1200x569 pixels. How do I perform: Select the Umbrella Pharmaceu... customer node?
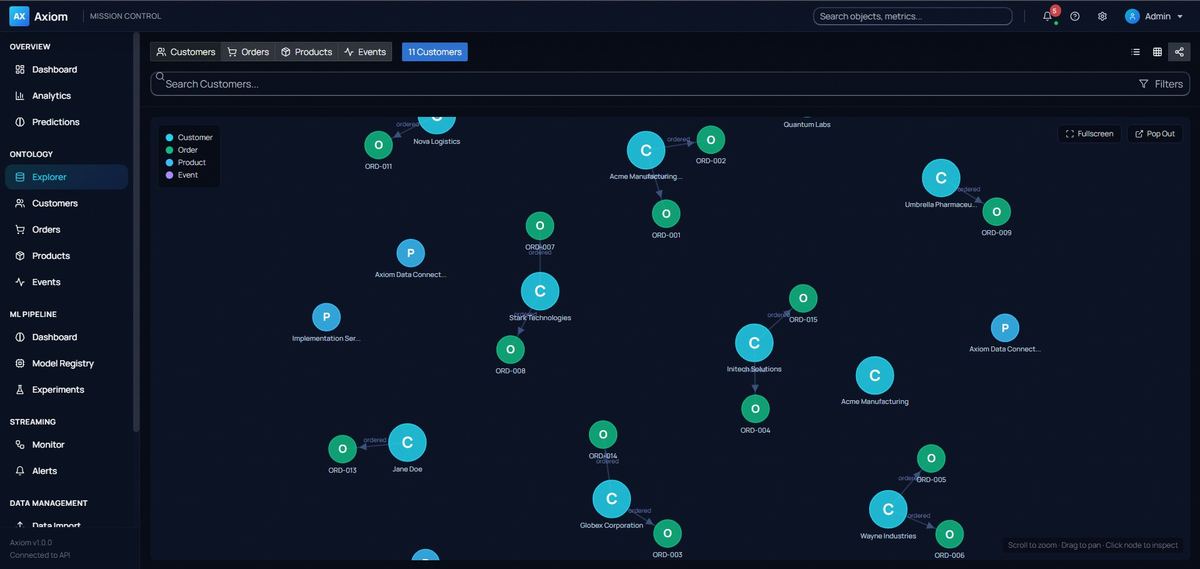tap(941, 179)
